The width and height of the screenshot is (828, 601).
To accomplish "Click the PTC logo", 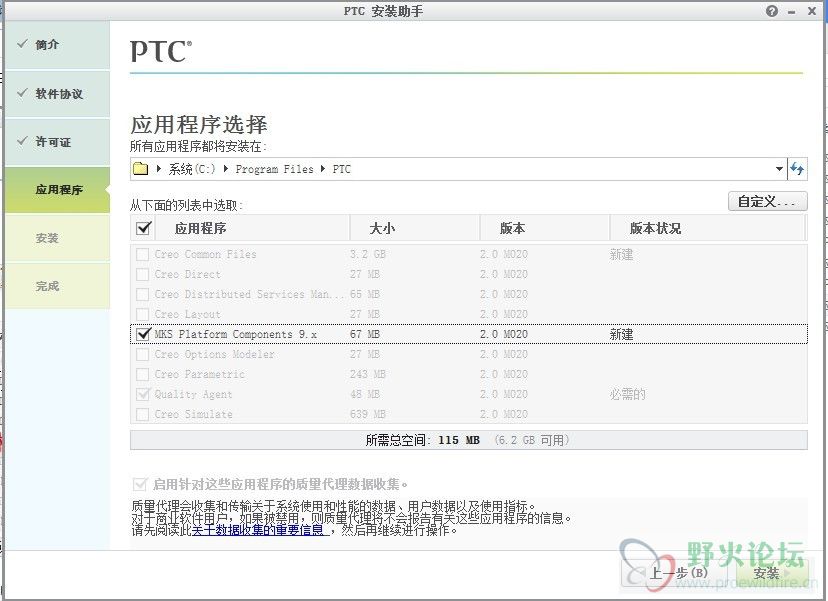I will 161,51.
